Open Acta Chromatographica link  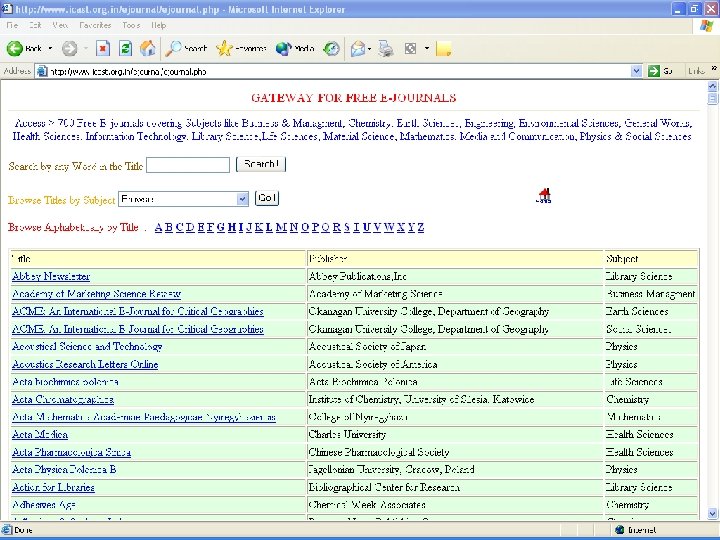click(63, 399)
